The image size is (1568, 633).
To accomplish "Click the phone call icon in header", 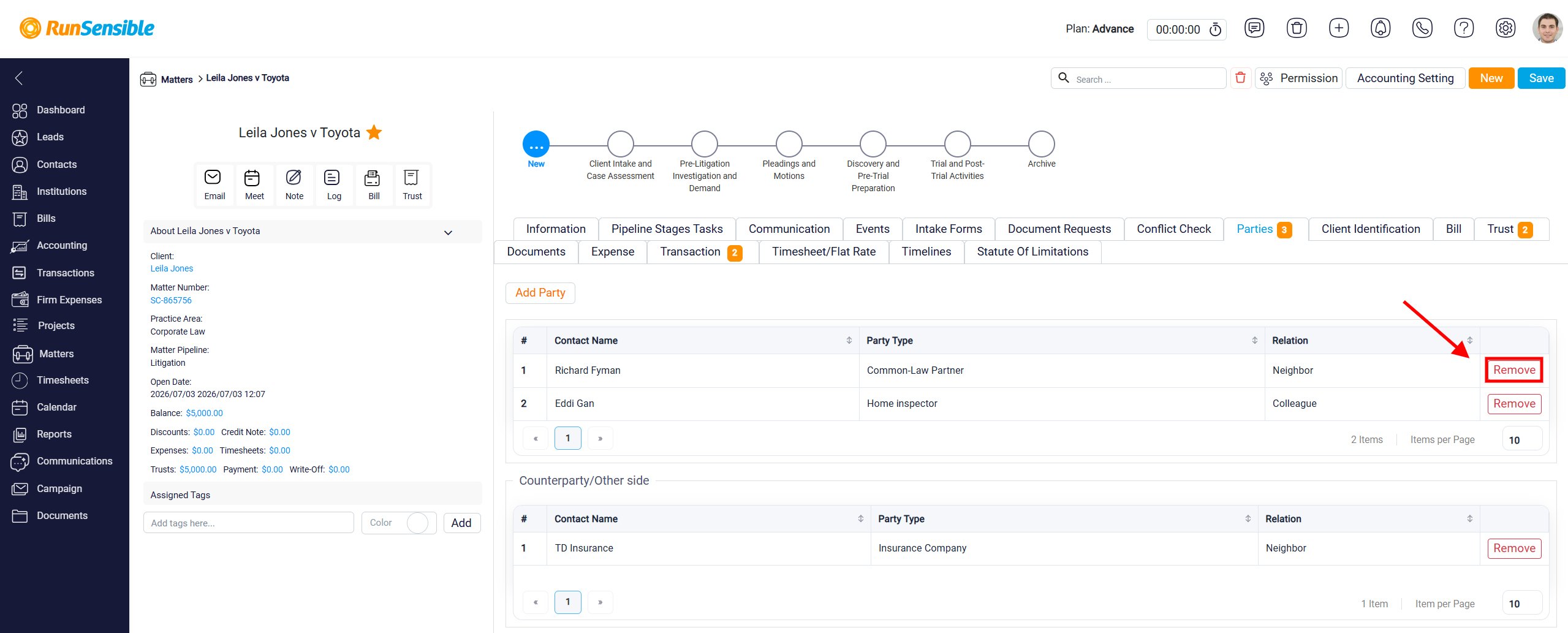I will (1422, 28).
